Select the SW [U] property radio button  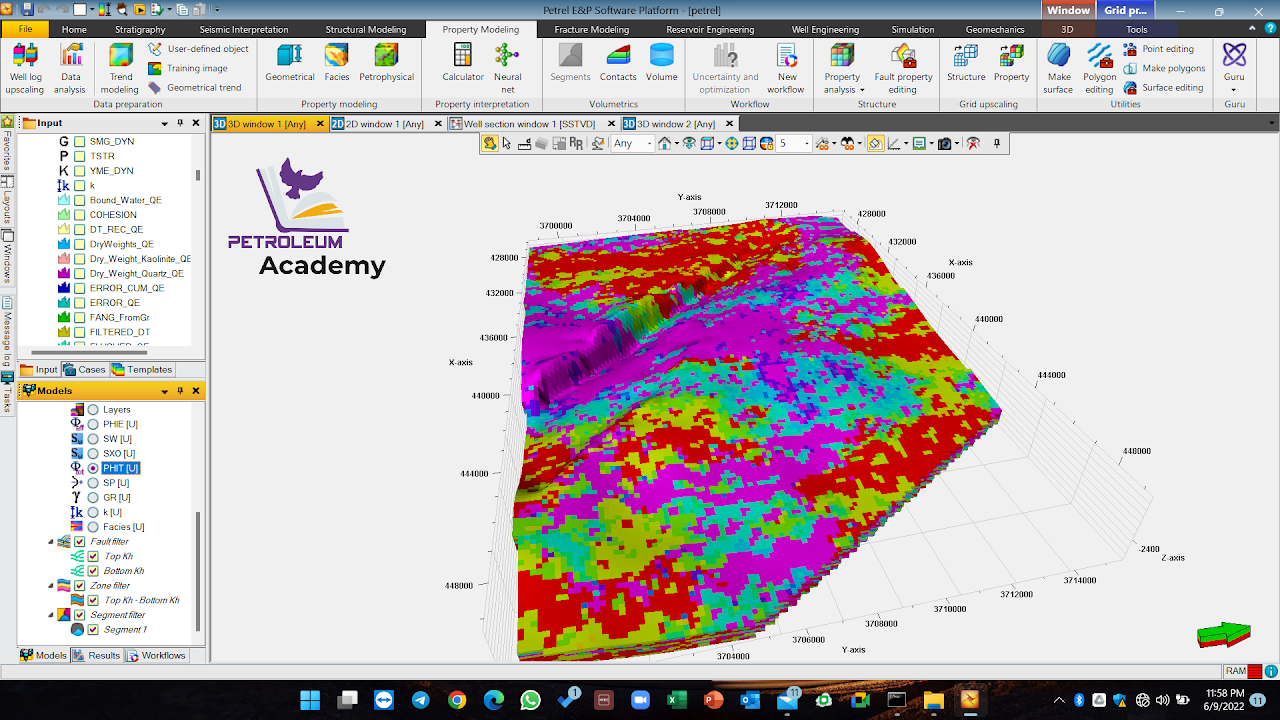click(93, 439)
